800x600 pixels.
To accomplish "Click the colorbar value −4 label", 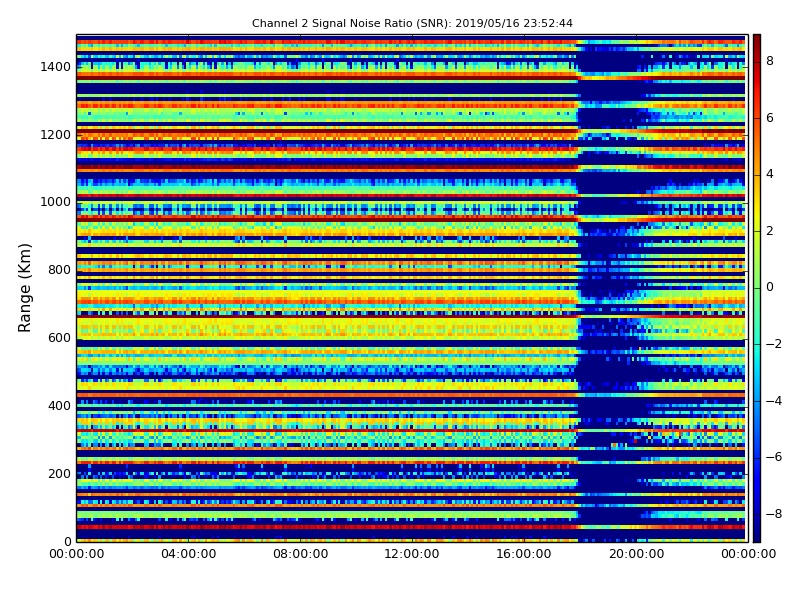I will click(x=774, y=401).
